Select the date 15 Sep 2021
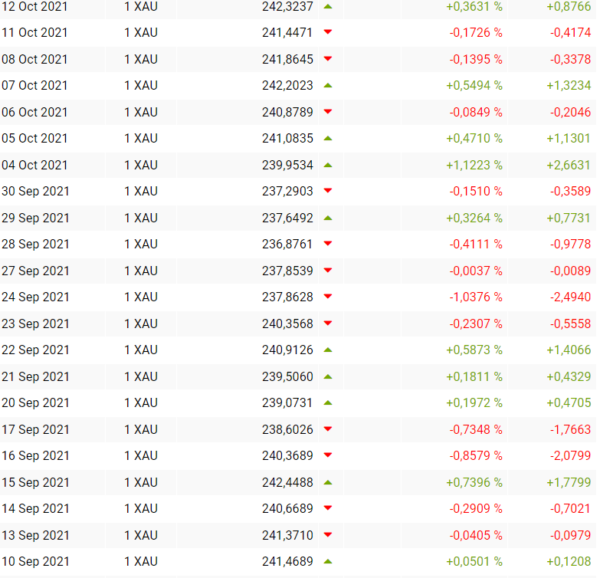 (x=35, y=482)
